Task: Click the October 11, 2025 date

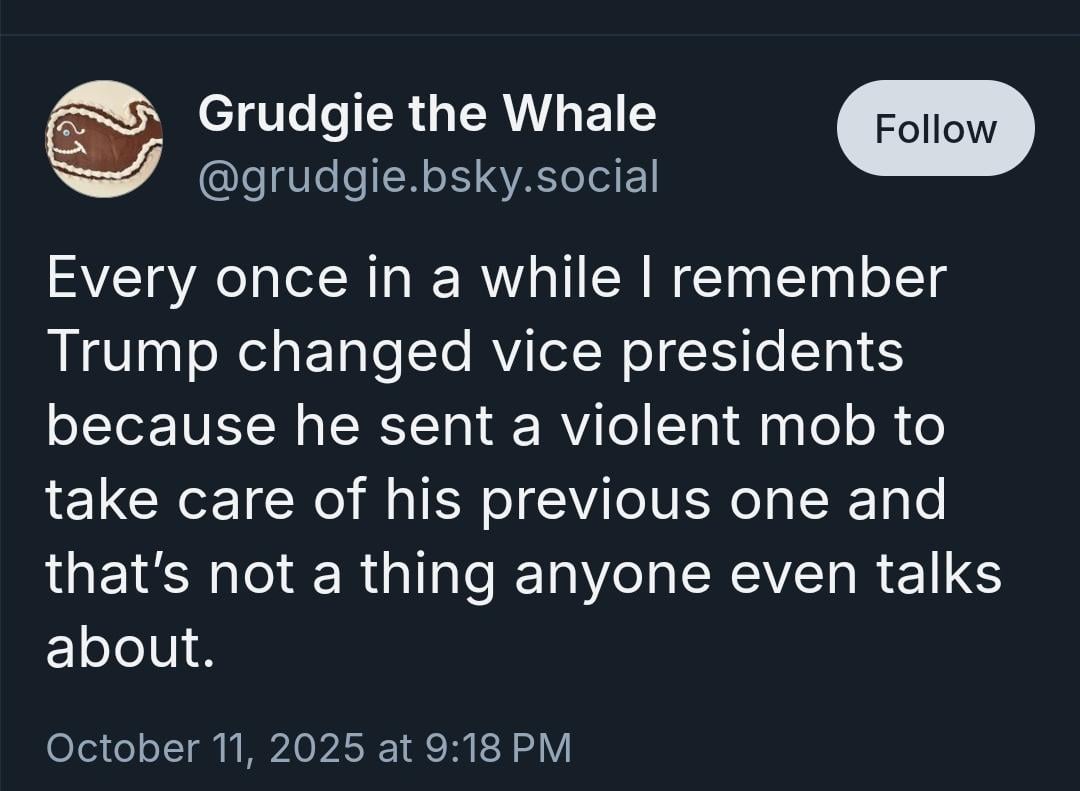Action: (205, 748)
